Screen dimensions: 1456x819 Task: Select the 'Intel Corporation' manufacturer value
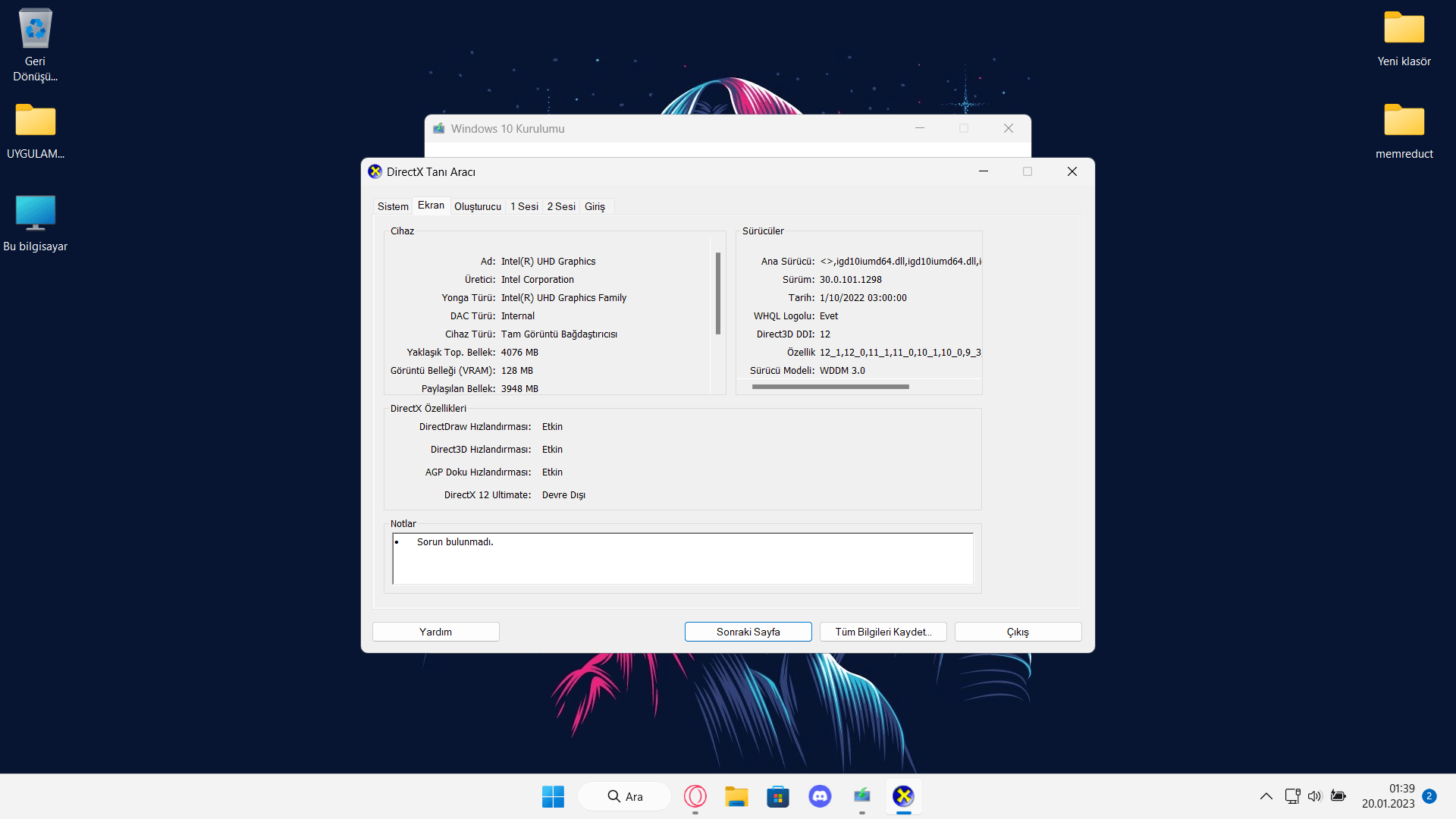point(538,280)
